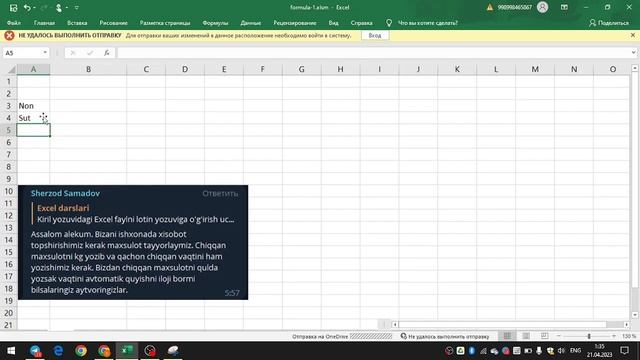Click the 'Что вы хотите сделать?' search box
The width and height of the screenshot is (640, 360).
(427, 23)
